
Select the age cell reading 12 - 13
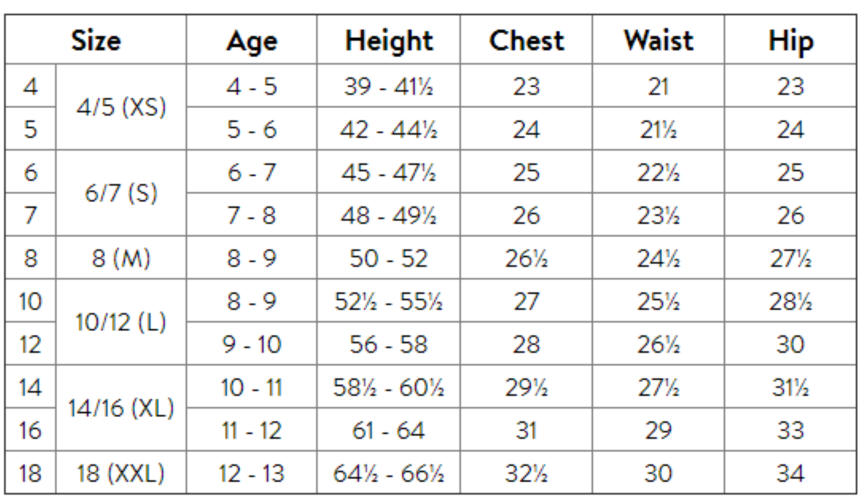tap(252, 474)
